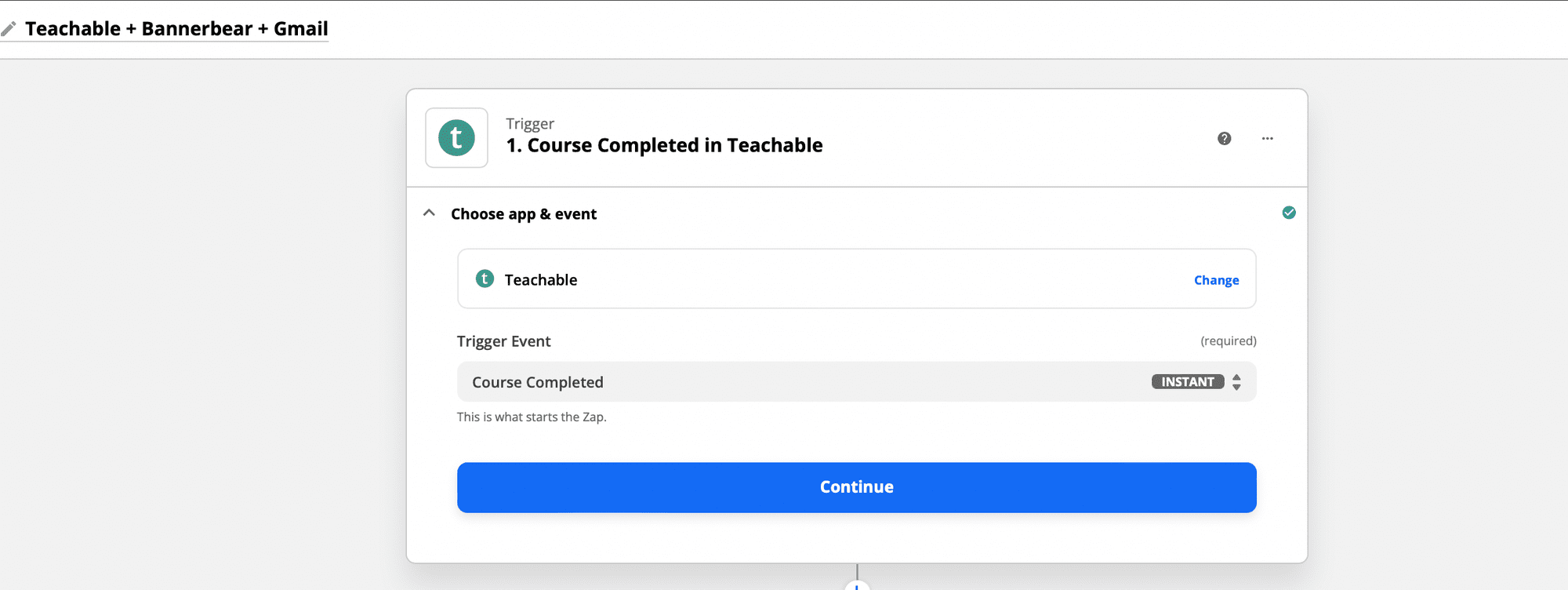Click the INSTANT badge in the dropdown
1568x590 pixels.
click(1187, 382)
